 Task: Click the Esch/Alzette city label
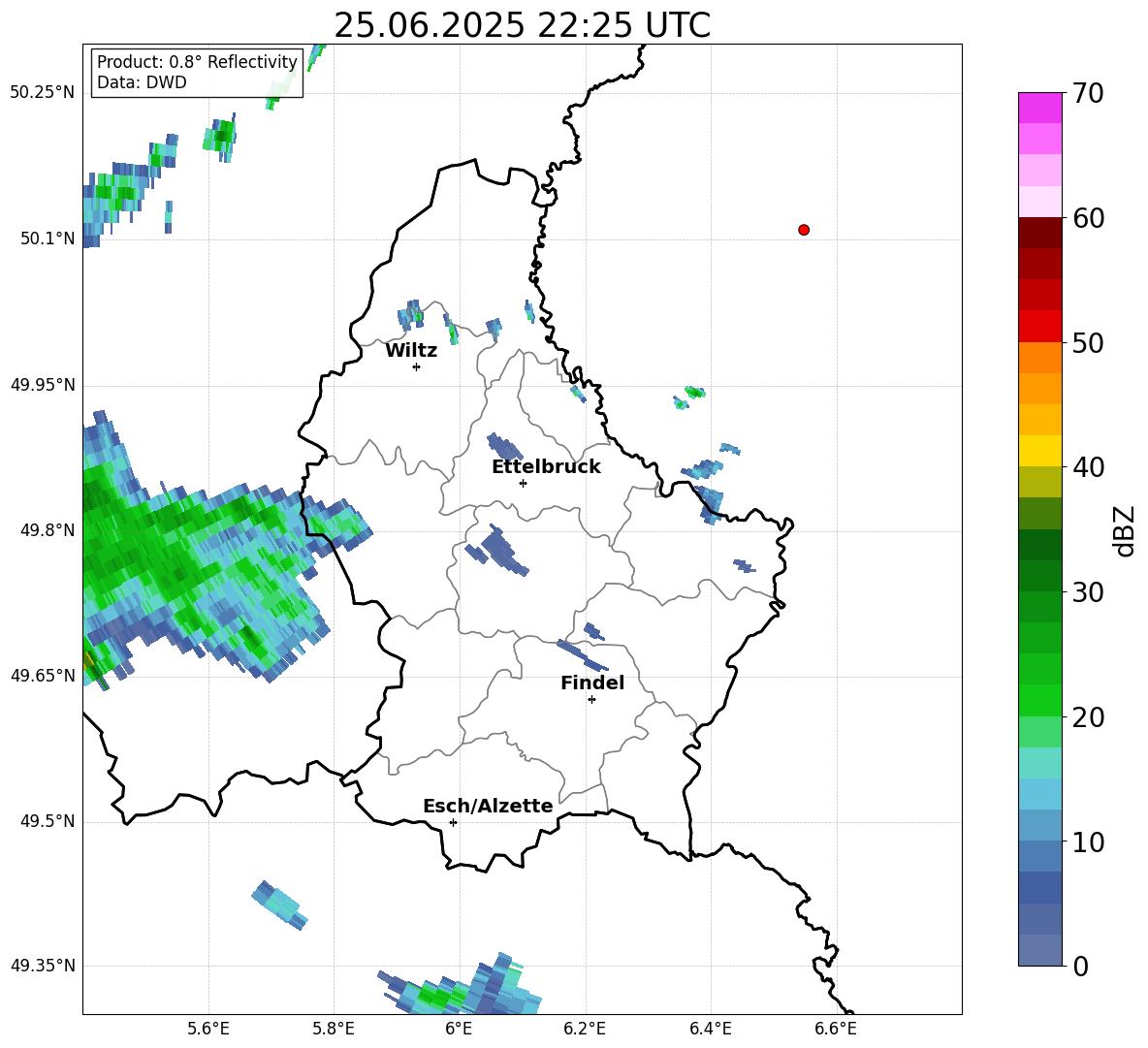488,807
